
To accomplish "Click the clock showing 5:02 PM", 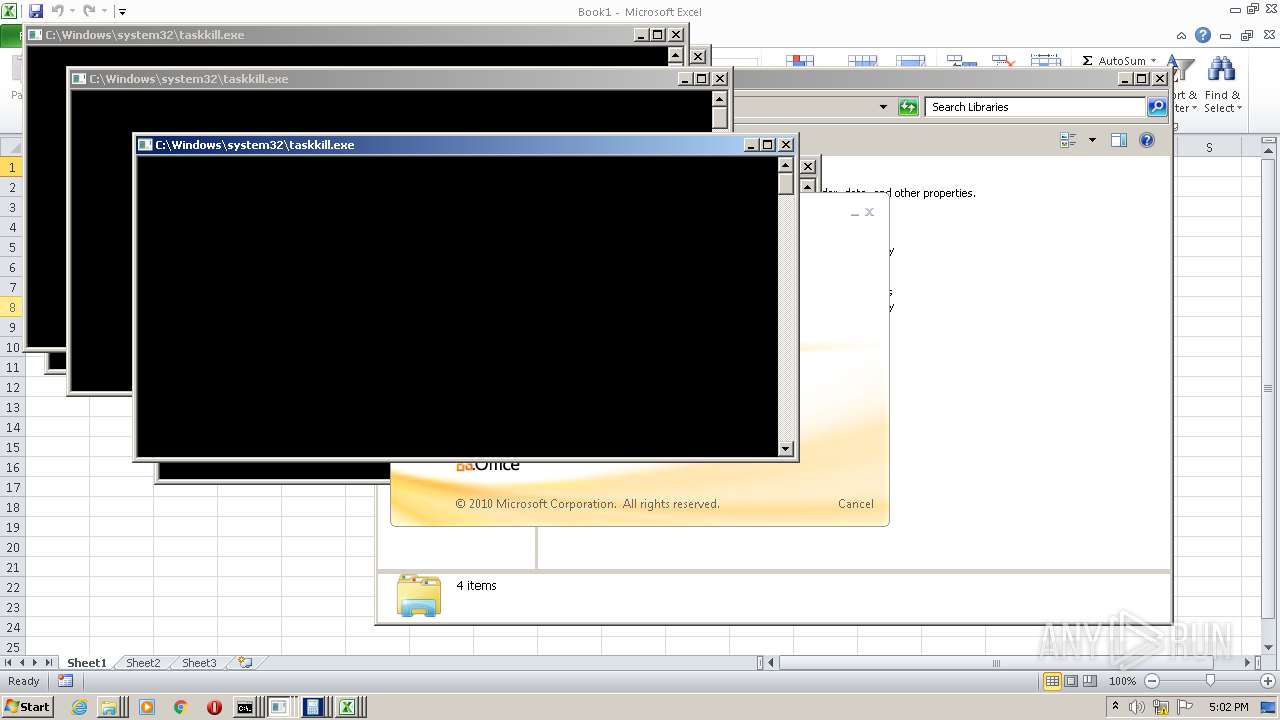I will [1229, 707].
